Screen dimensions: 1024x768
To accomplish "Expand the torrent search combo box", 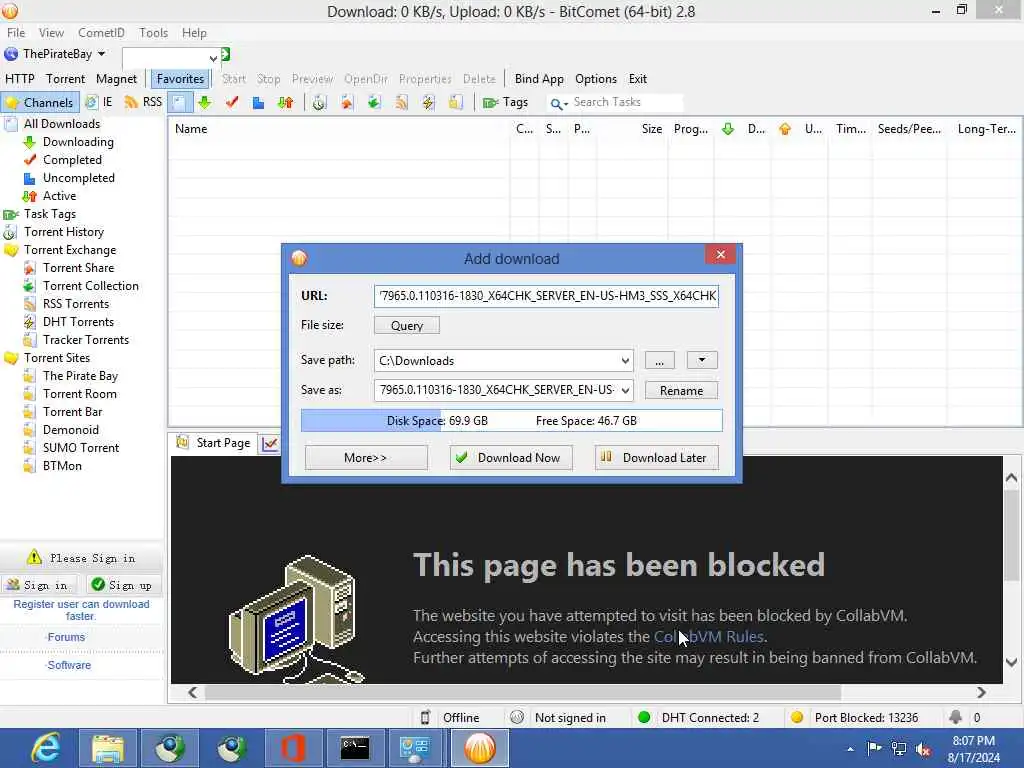I will click(213, 58).
